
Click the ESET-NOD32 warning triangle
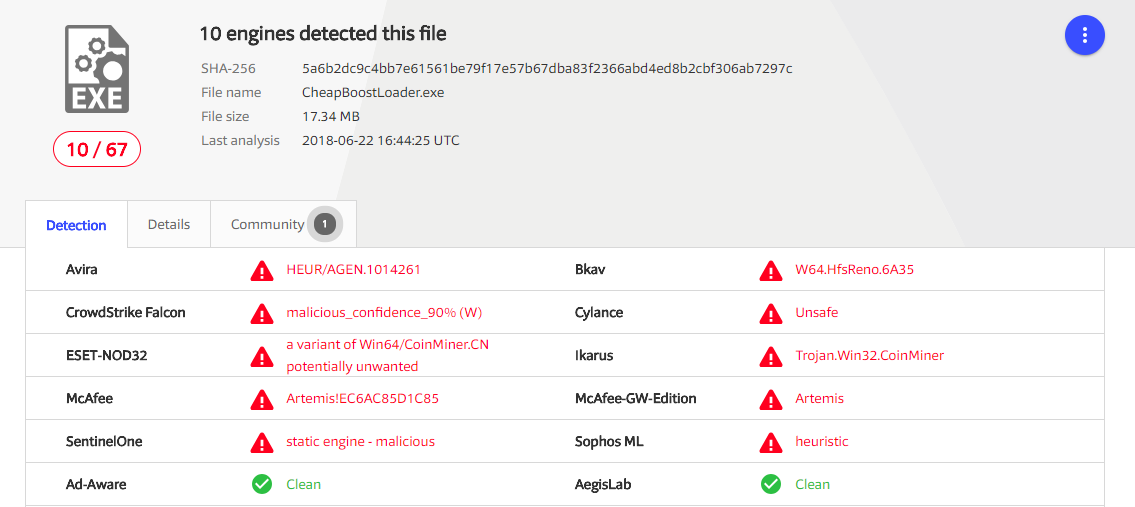coord(262,356)
